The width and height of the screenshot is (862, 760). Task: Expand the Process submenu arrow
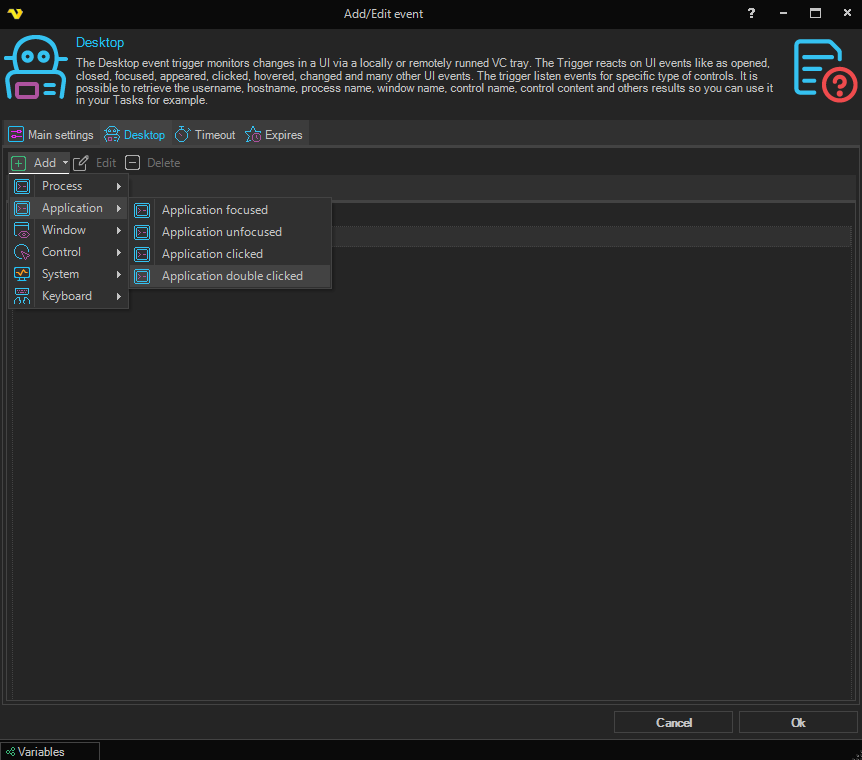[118, 186]
